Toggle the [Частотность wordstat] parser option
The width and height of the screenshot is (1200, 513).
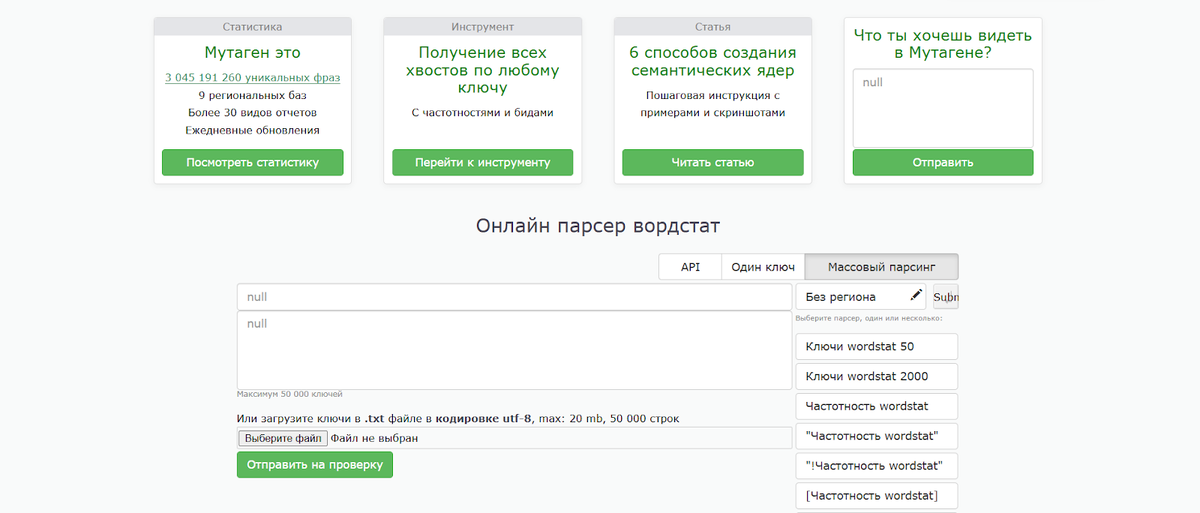click(x=877, y=495)
